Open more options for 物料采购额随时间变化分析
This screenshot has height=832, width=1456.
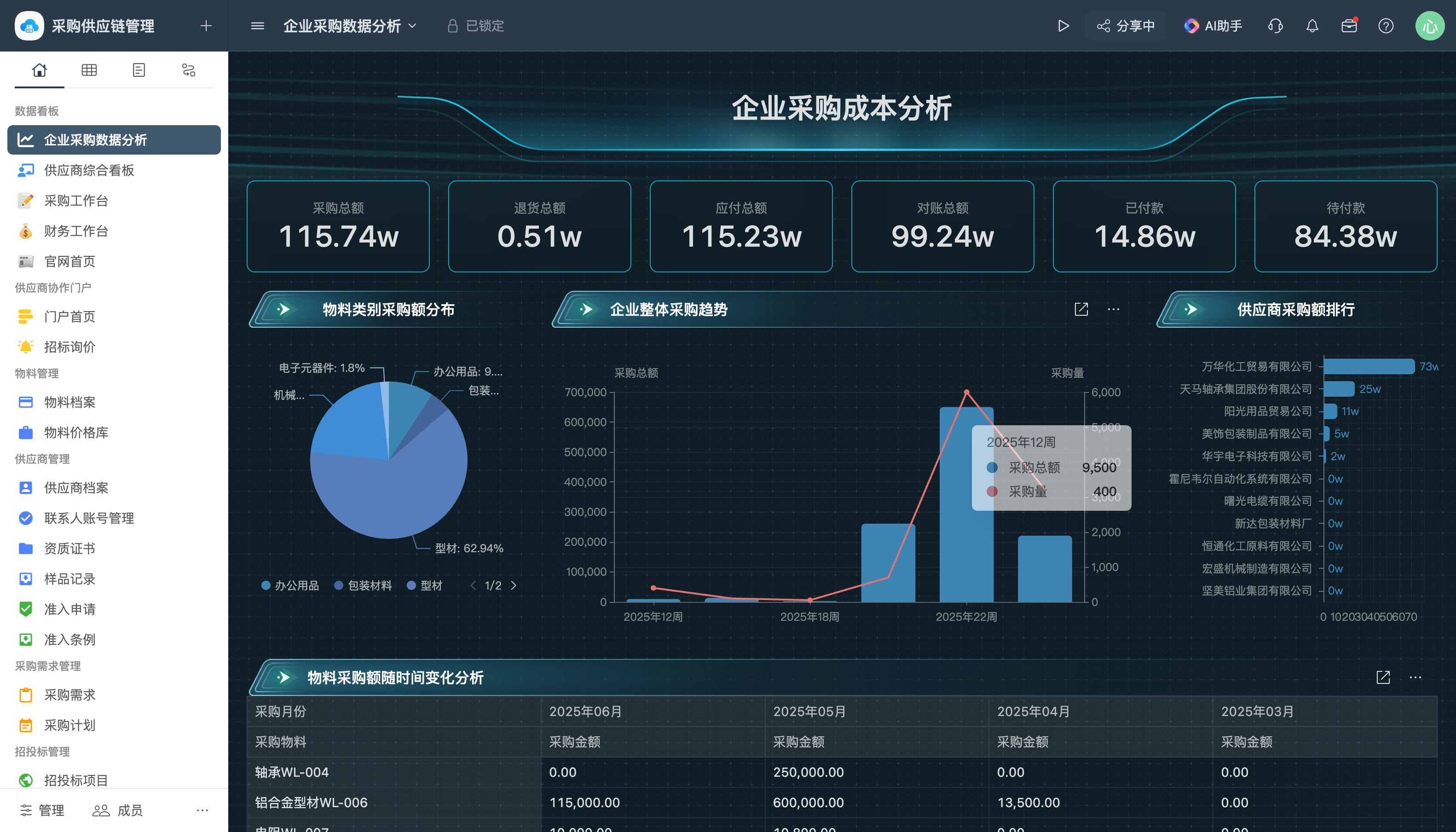[1415, 677]
